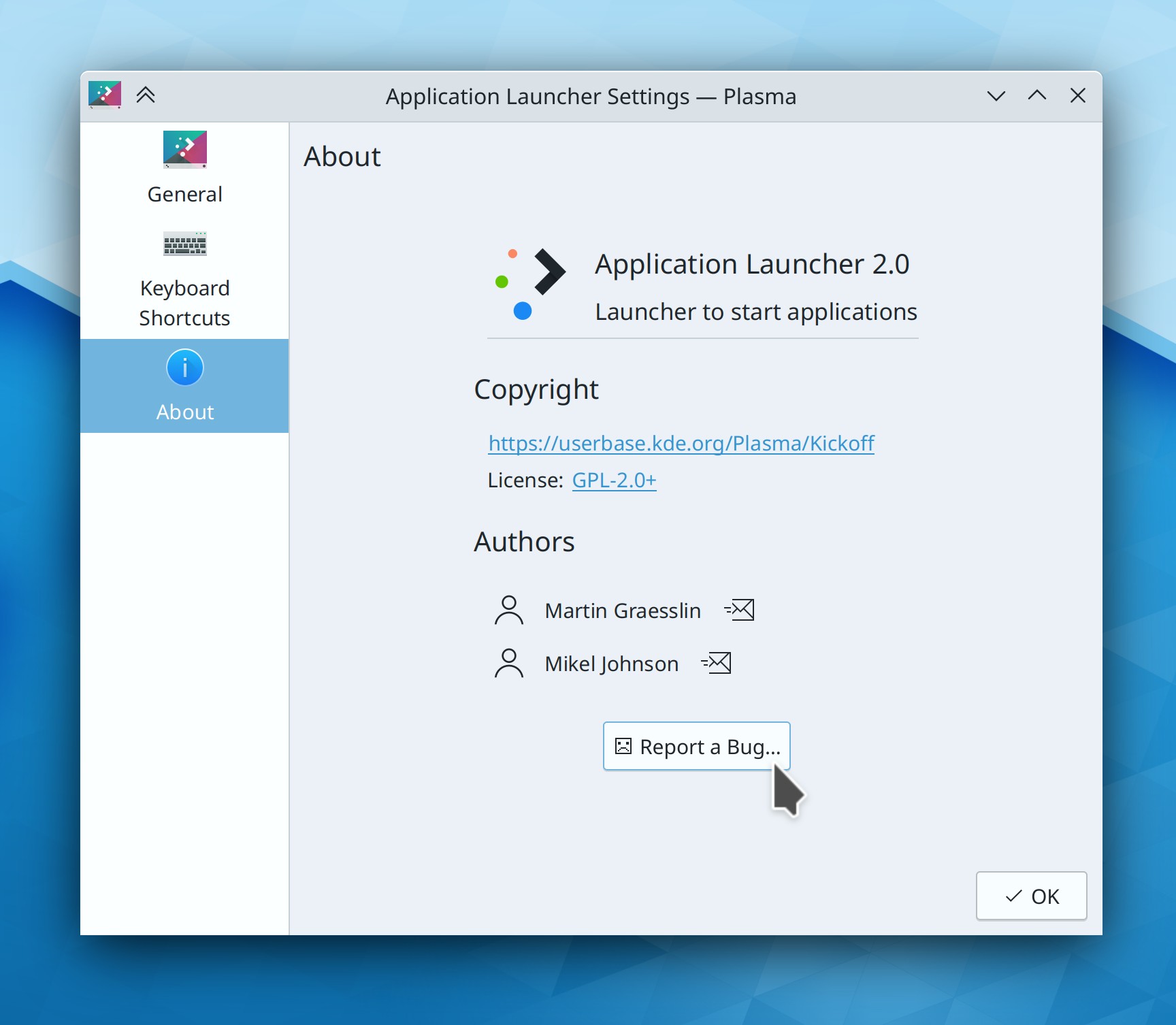Viewport: 1176px width, 1025px height.
Task: Click the blue About info icon
Action: [184, 368]
